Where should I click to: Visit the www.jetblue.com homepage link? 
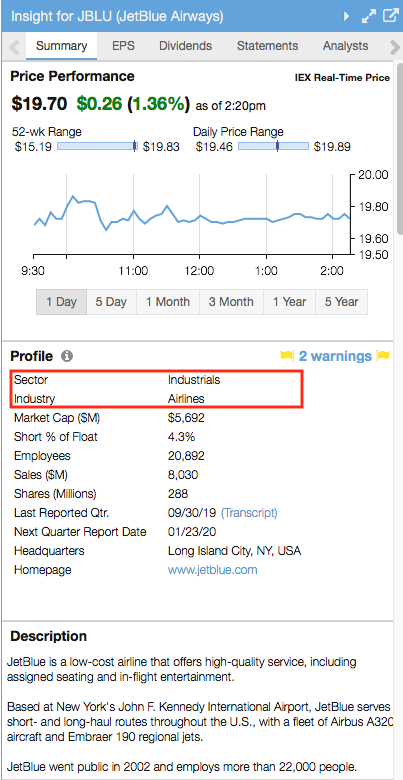212,570
